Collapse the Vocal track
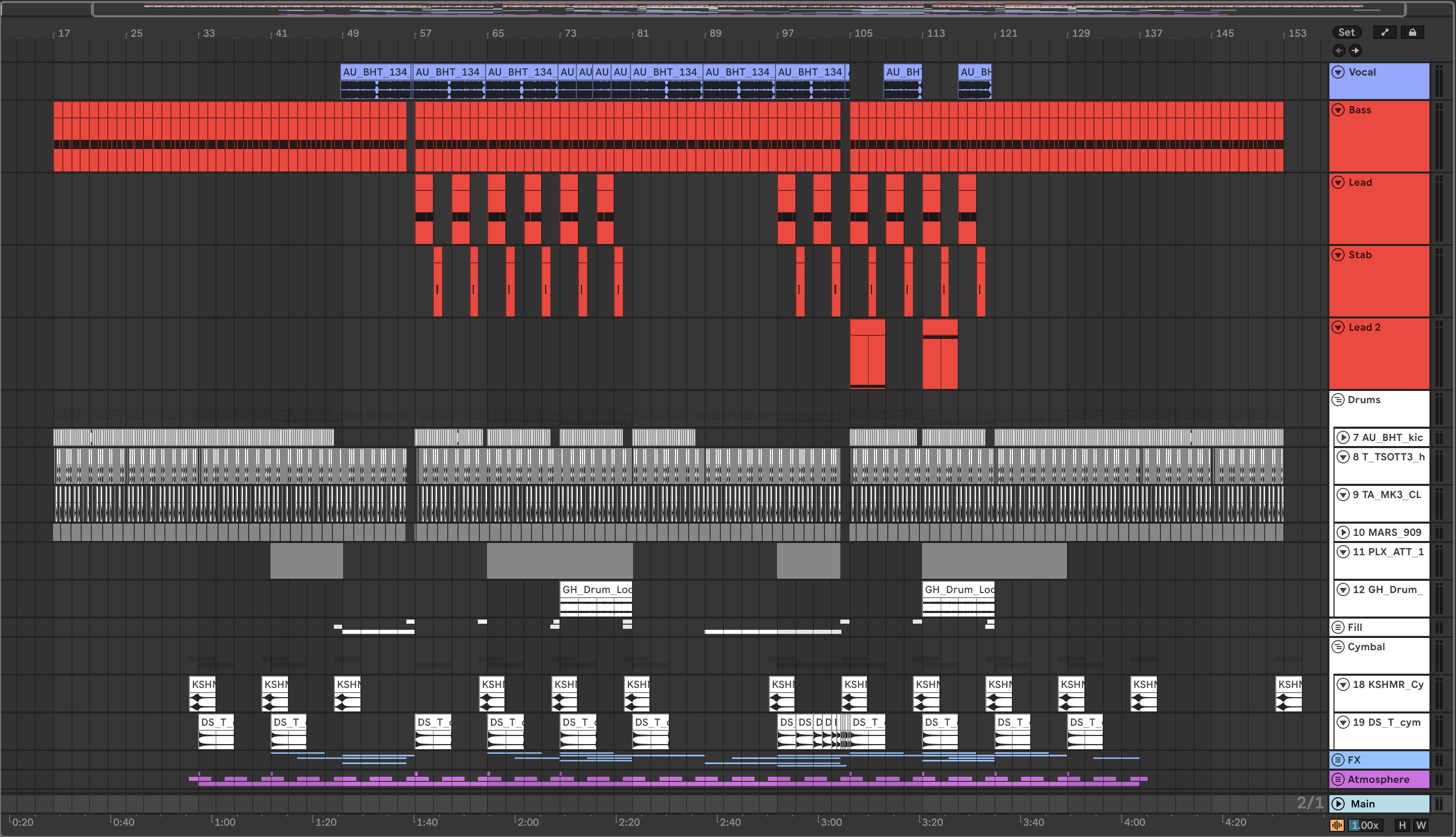 (1338, 72)
